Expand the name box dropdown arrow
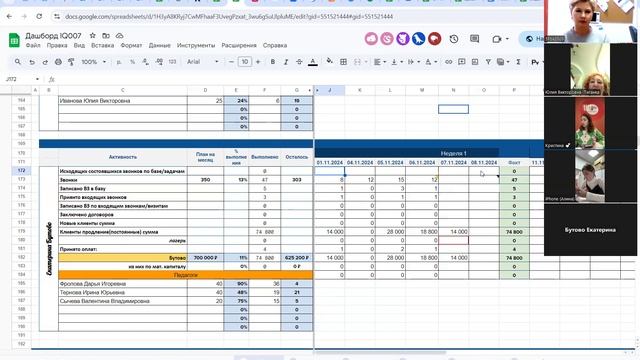The height and width of the screenshot is (360, 640). point(37,79)
